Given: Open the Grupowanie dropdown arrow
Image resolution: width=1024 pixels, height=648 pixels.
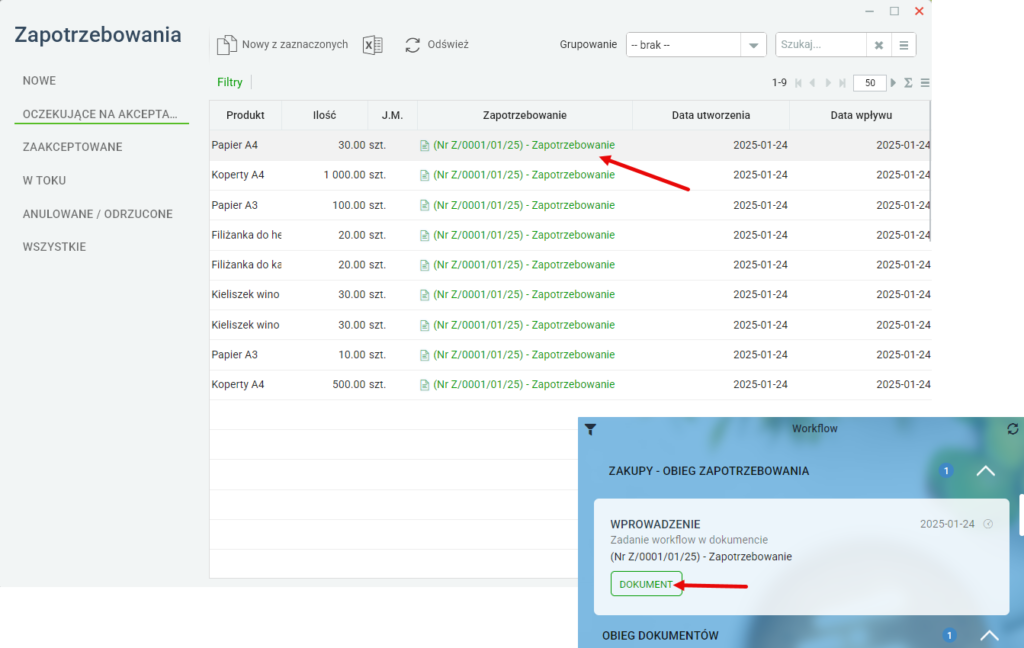Looking at the screenshot, I should click(x=753, y=45).
